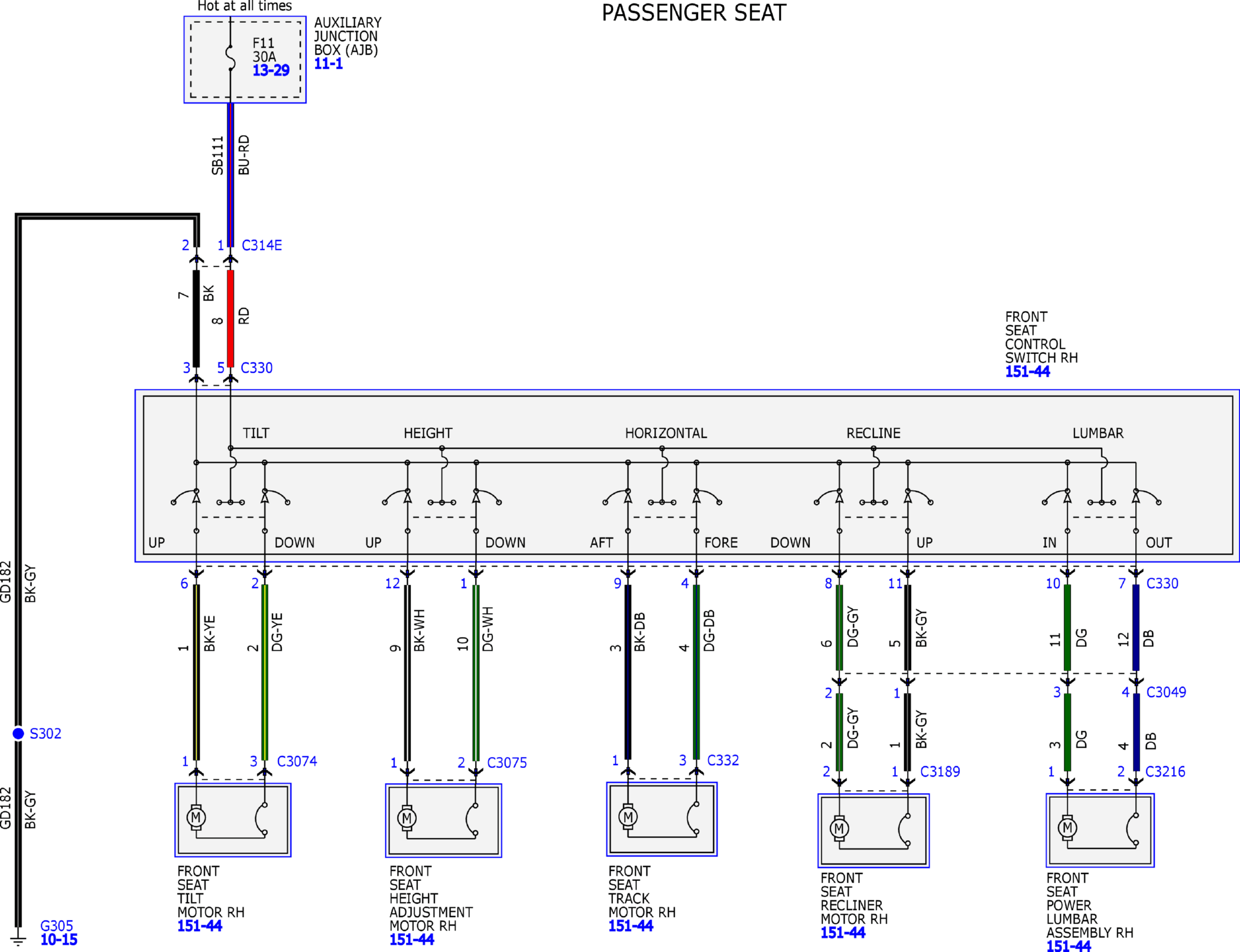Image resolution: width=1240 pixels, height=952 pixels.
Task: Click the DG-YE wire at pin 2
Action: click(x=265, y=673)
